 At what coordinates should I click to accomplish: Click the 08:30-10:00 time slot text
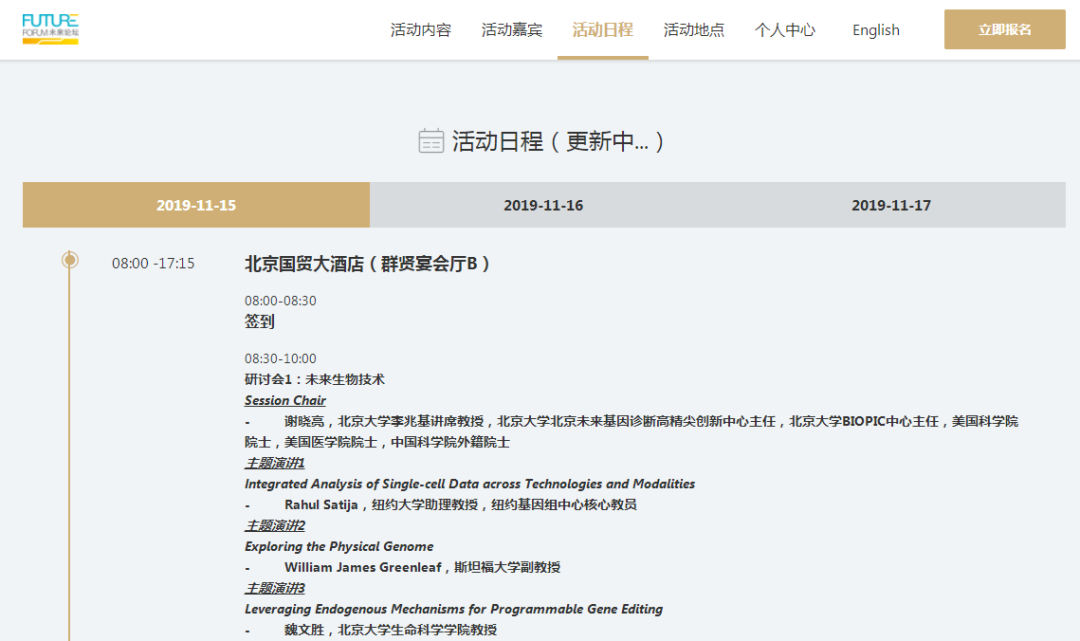pyautogui.click(x=280, y=359)
